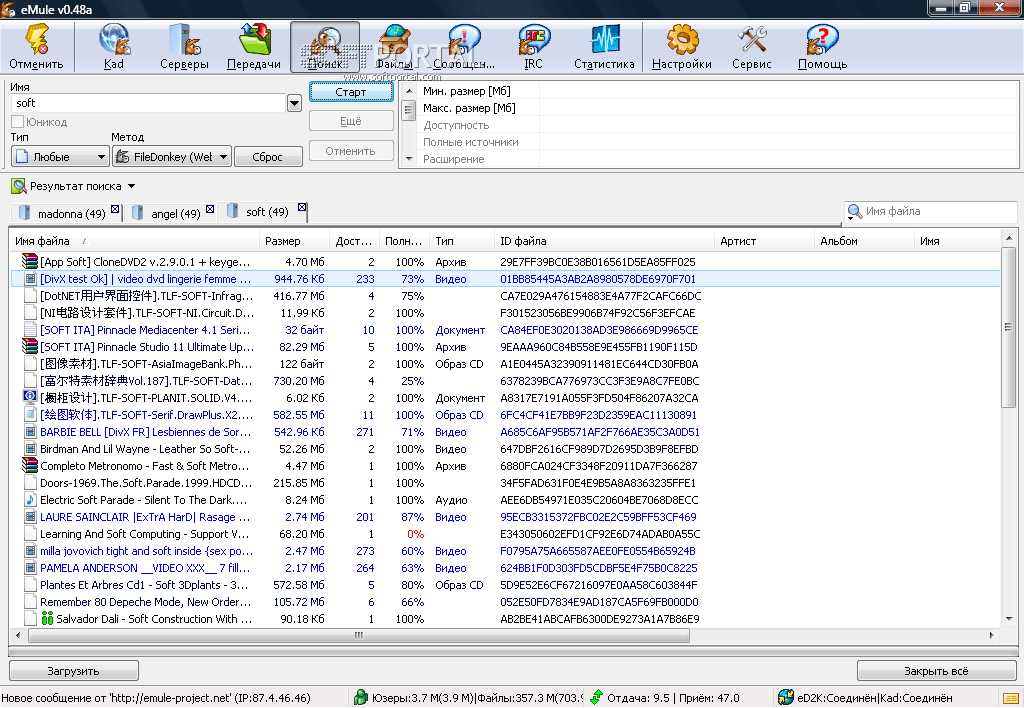Image resolution: width=1024 pixels, height=708 pixels.
Task: Select the Birdman And Lil Wayne result
Action: coord(505,449)
